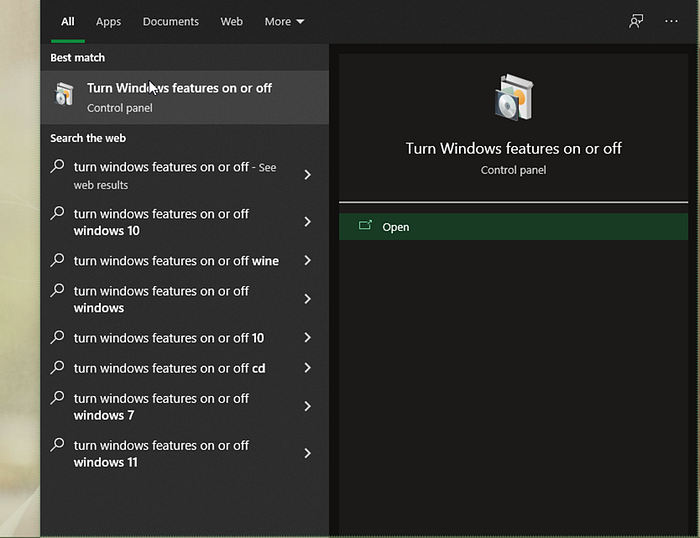This screenshot has width=700, height=538.
Task: Select suggestion ending in bold 'windows'
Action: 184,299
